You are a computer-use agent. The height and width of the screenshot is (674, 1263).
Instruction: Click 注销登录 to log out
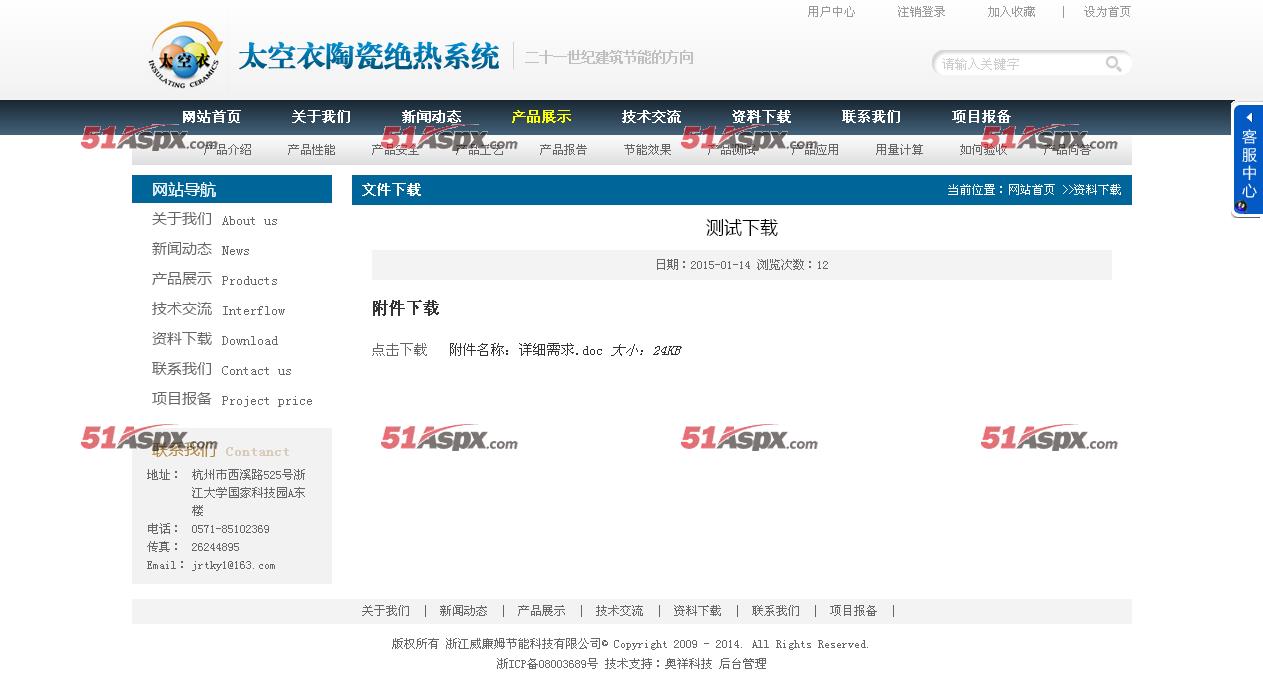pyautogui.click(x=921, y=12)
